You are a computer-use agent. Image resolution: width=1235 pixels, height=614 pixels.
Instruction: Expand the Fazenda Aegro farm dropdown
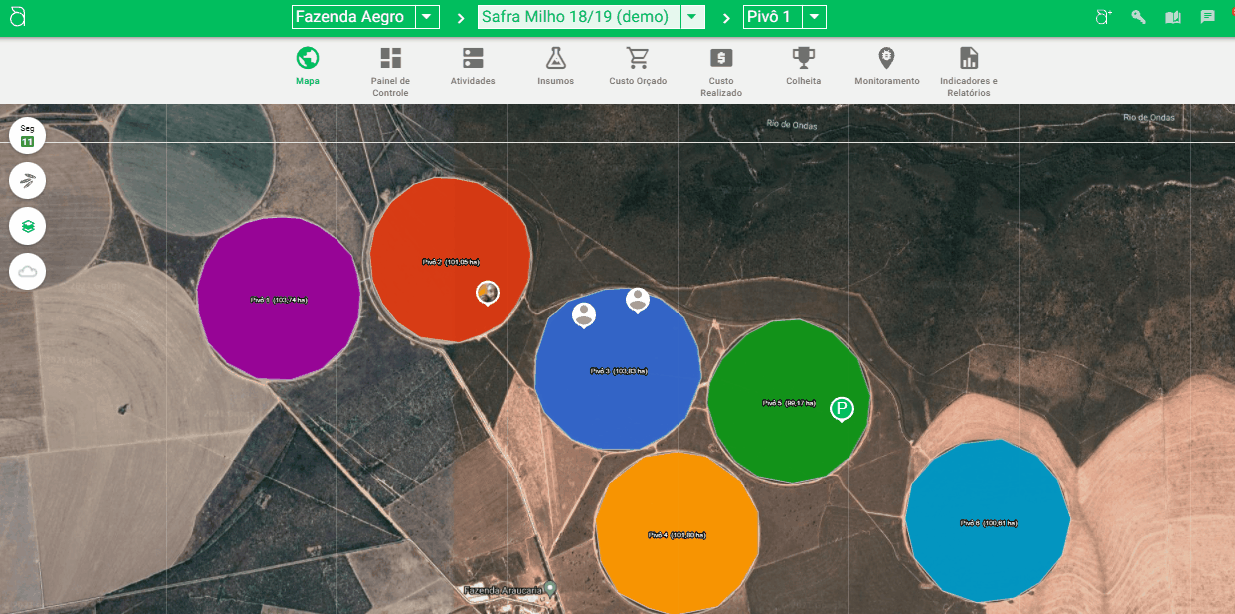point(427,17)
